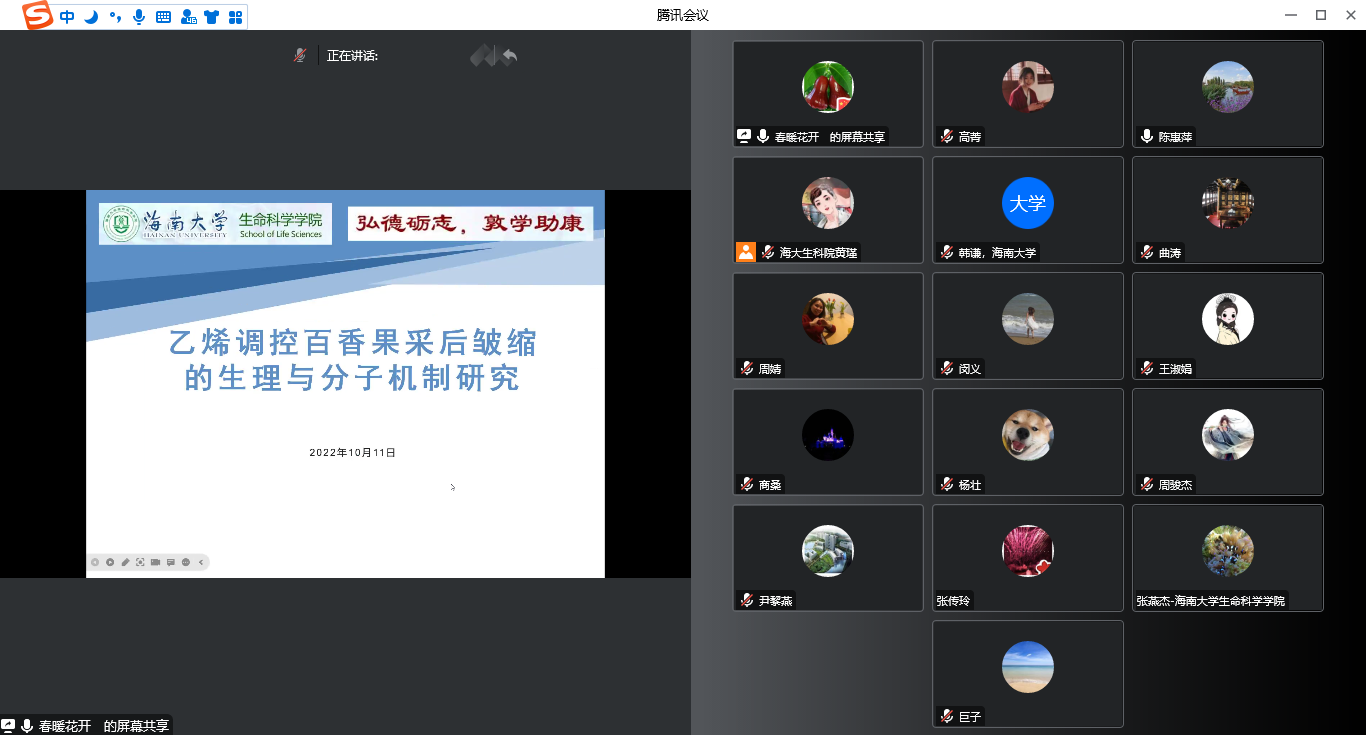Select the 韩谦,海南大学 participant tile

1027,210
